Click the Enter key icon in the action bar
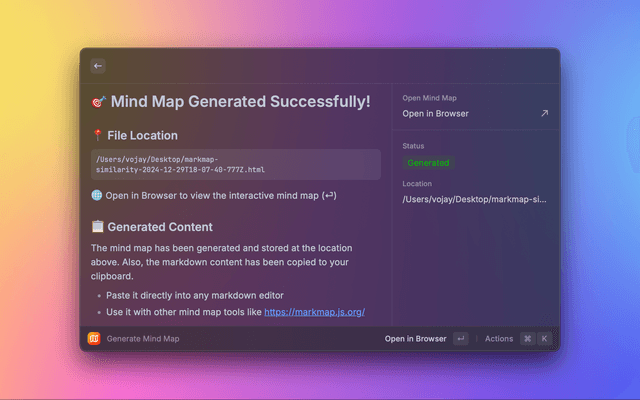The width and height of the screenshot is (640, 400). tap(460, 339)
